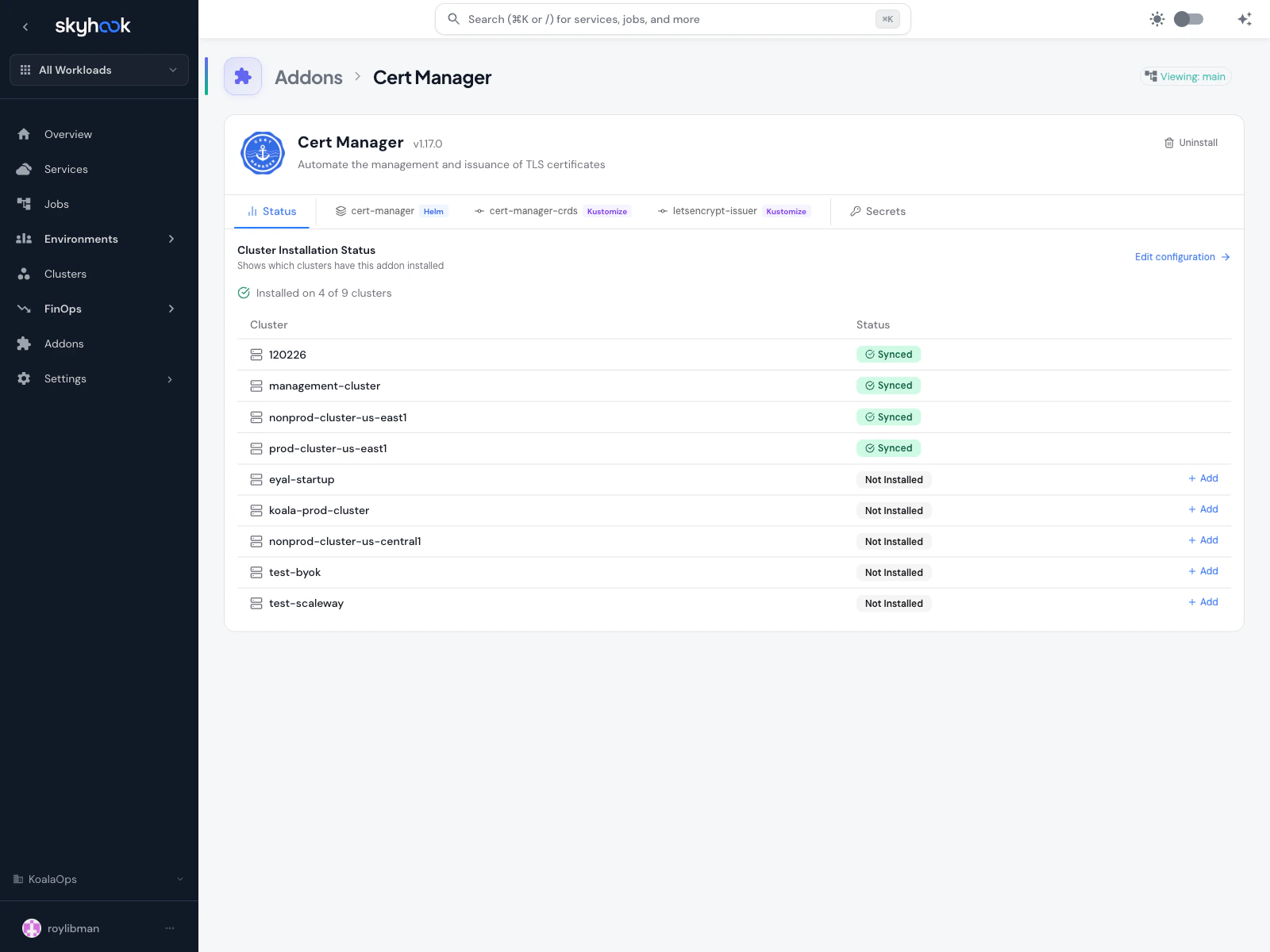Click the sparkles AI assistant icon

[x=1244, y=18]
